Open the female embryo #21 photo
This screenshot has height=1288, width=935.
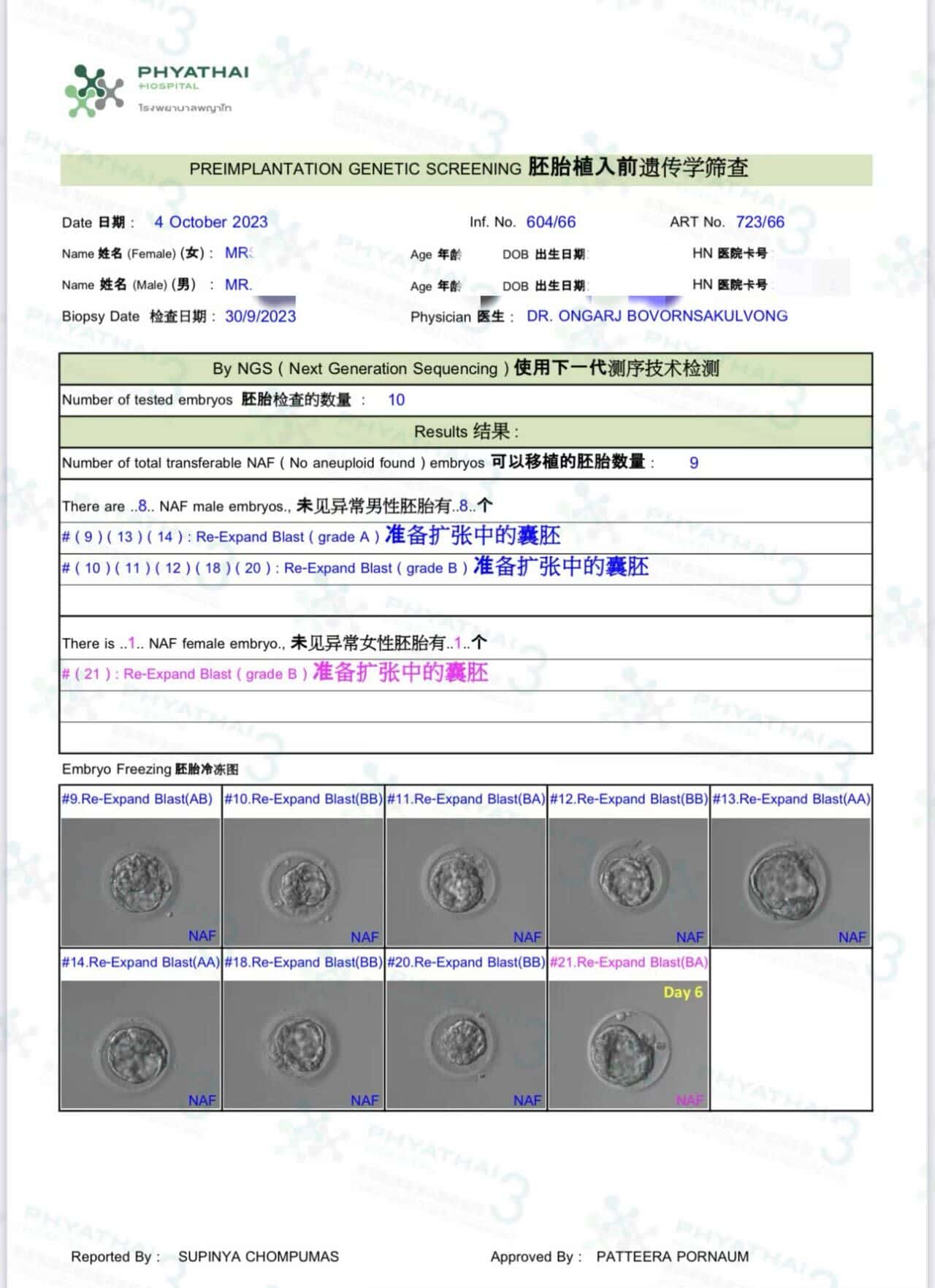coord(628,1045)
